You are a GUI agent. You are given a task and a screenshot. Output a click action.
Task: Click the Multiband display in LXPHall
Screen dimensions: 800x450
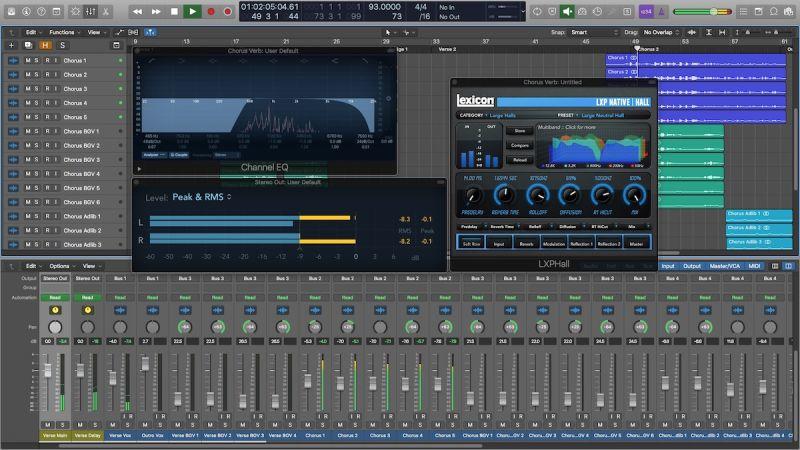coord(593,146)
